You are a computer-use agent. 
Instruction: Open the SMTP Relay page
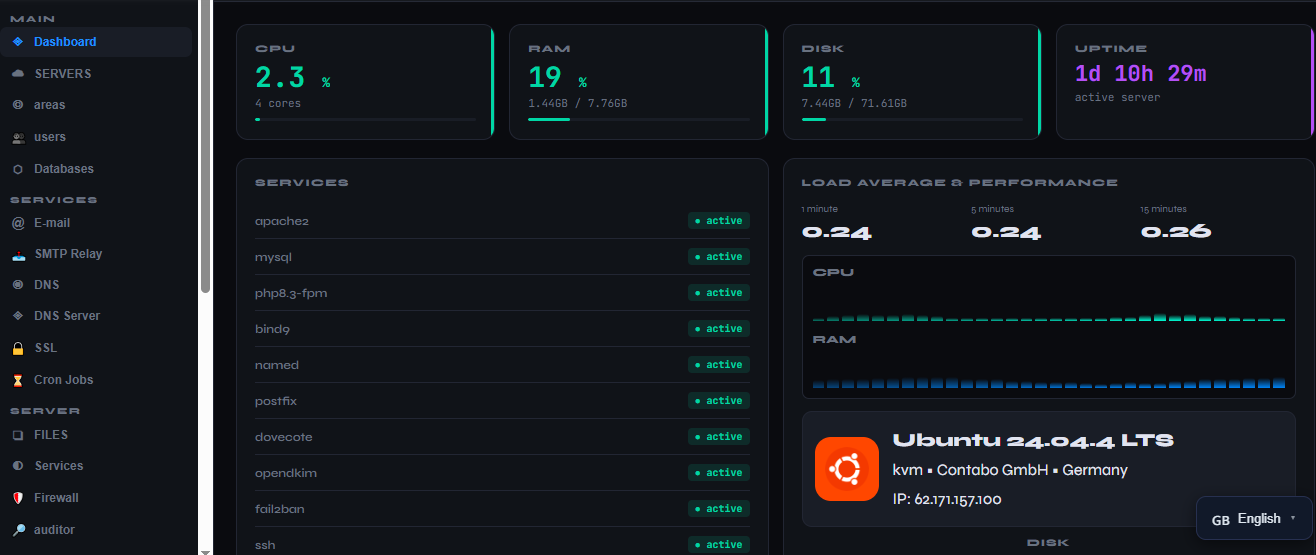click(x=97, y=254)
